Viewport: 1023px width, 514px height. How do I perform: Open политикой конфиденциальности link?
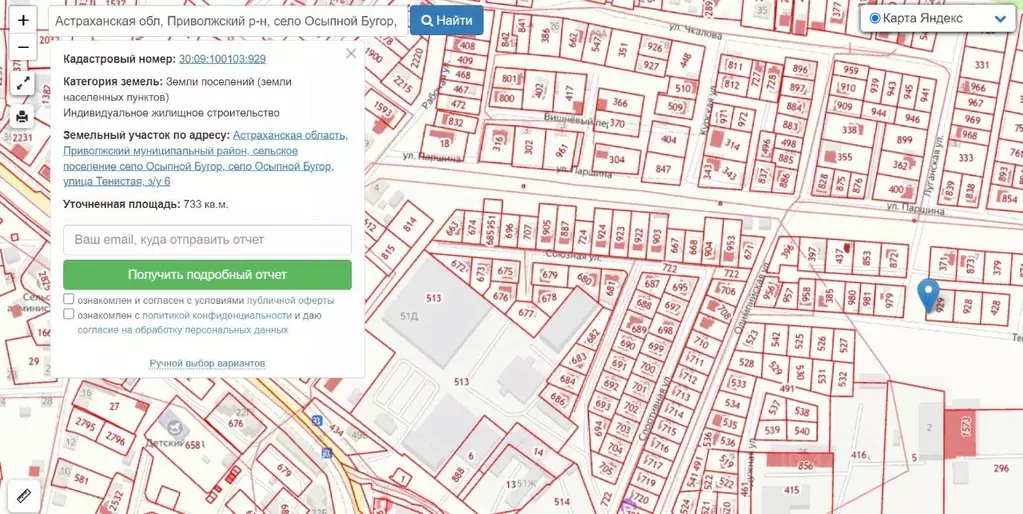click(x=217, y=316)
